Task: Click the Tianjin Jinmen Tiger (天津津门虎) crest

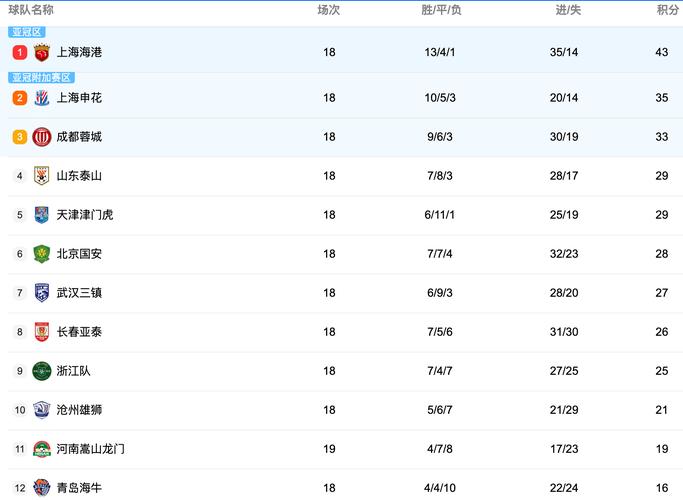Action: point(41,215)
